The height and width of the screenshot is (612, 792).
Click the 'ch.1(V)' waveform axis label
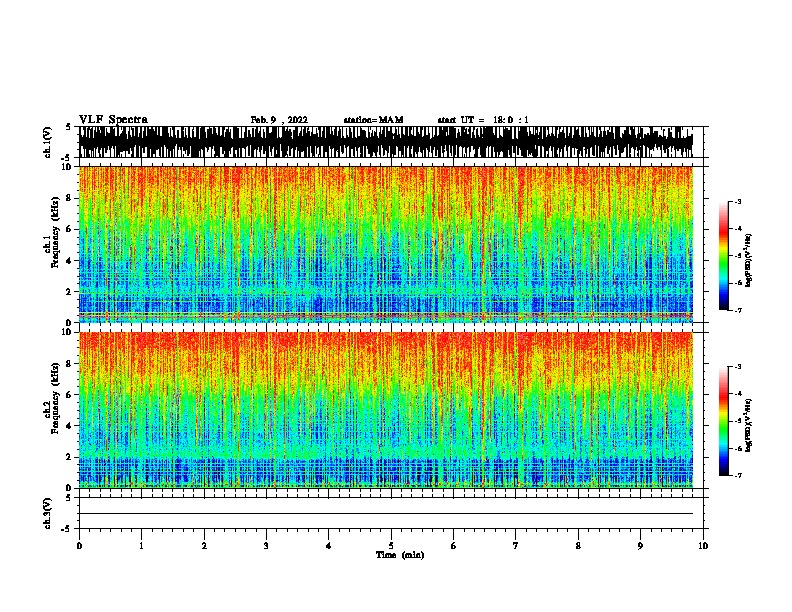pyautogui.click(x=48, y=142)
